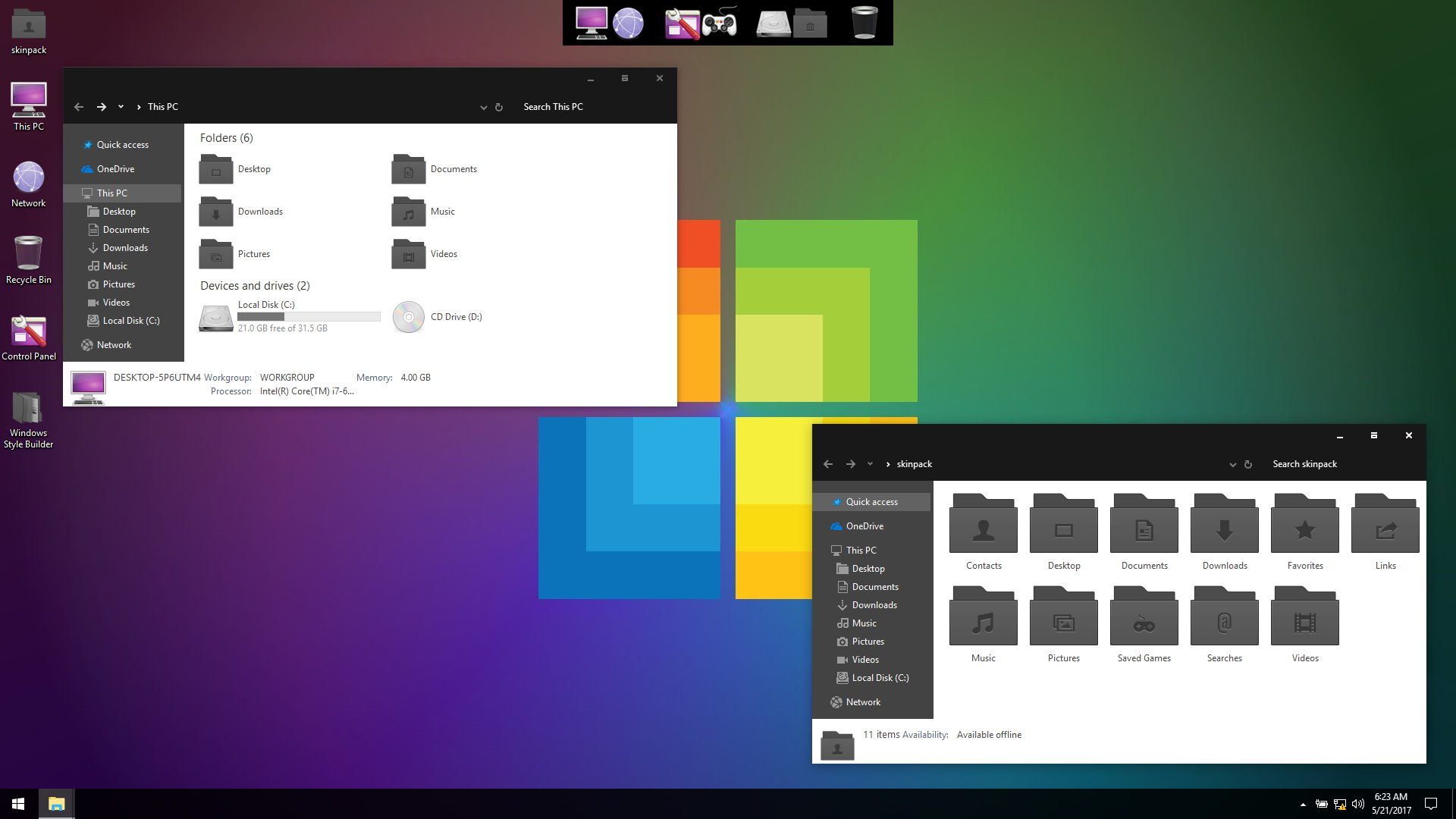Click the volume icon in system tray
Screen dimensions: 1456x819
click(x=1357, y=804)
